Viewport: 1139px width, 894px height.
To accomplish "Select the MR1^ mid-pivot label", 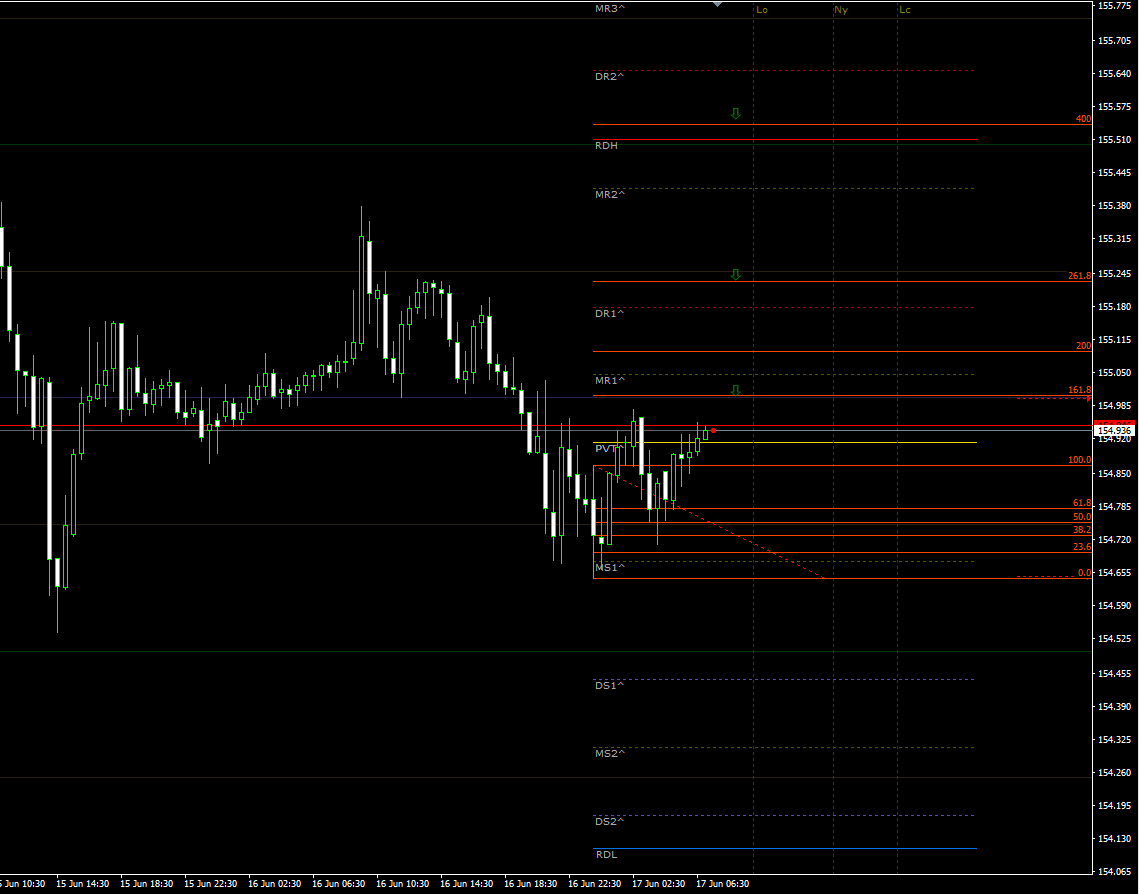I will click(x=609, y=381).
